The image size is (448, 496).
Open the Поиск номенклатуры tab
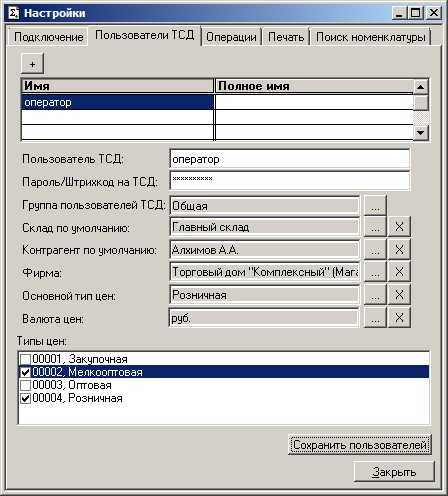[371, 37]
